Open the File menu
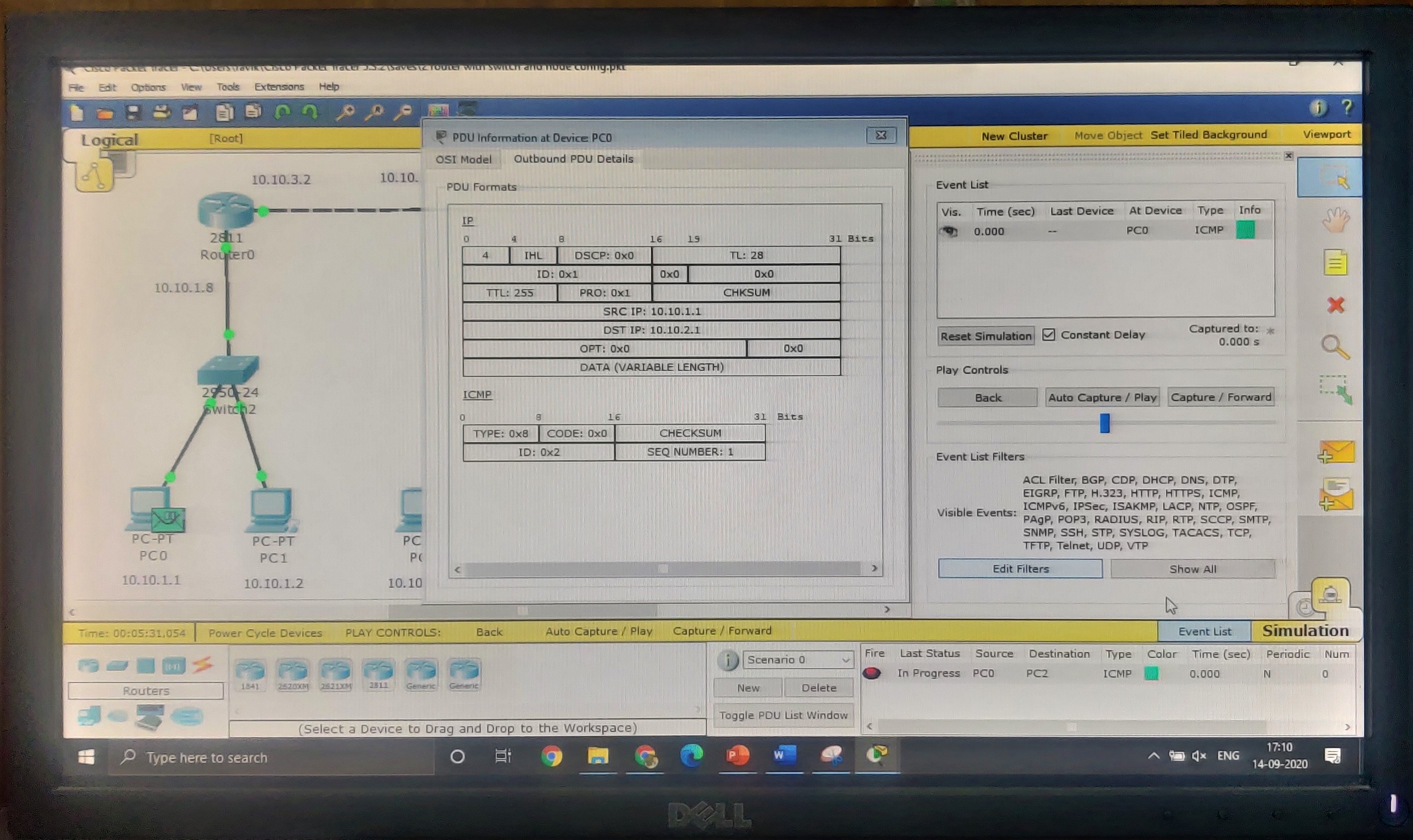The width and height of the screenshot is (1413, 840). click(75, 87)
